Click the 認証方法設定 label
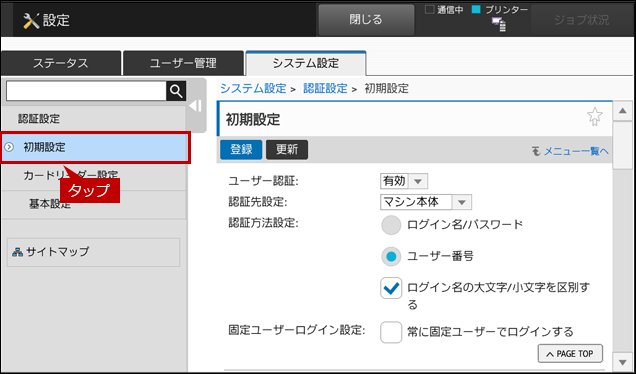This screenshot has height=374, width=636. [263, 223]
